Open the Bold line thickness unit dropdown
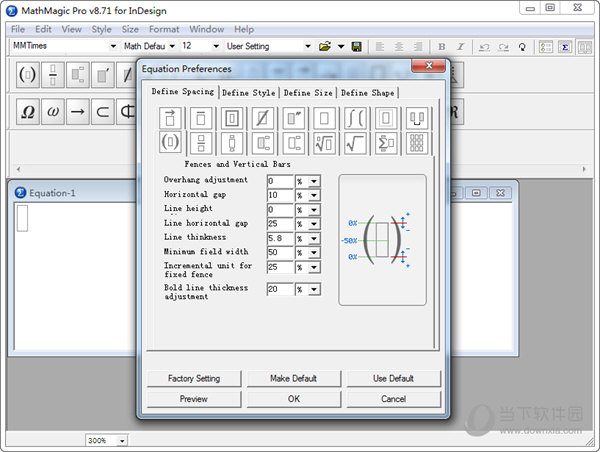The image size is (600, 452). tap(314, 289)
